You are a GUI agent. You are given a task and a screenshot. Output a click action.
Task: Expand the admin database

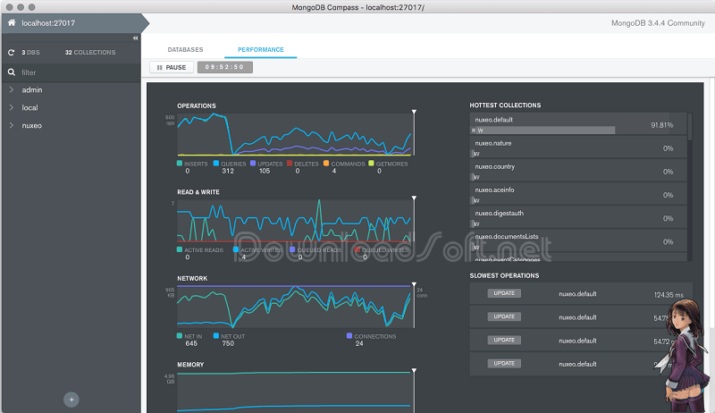(11, 90)
